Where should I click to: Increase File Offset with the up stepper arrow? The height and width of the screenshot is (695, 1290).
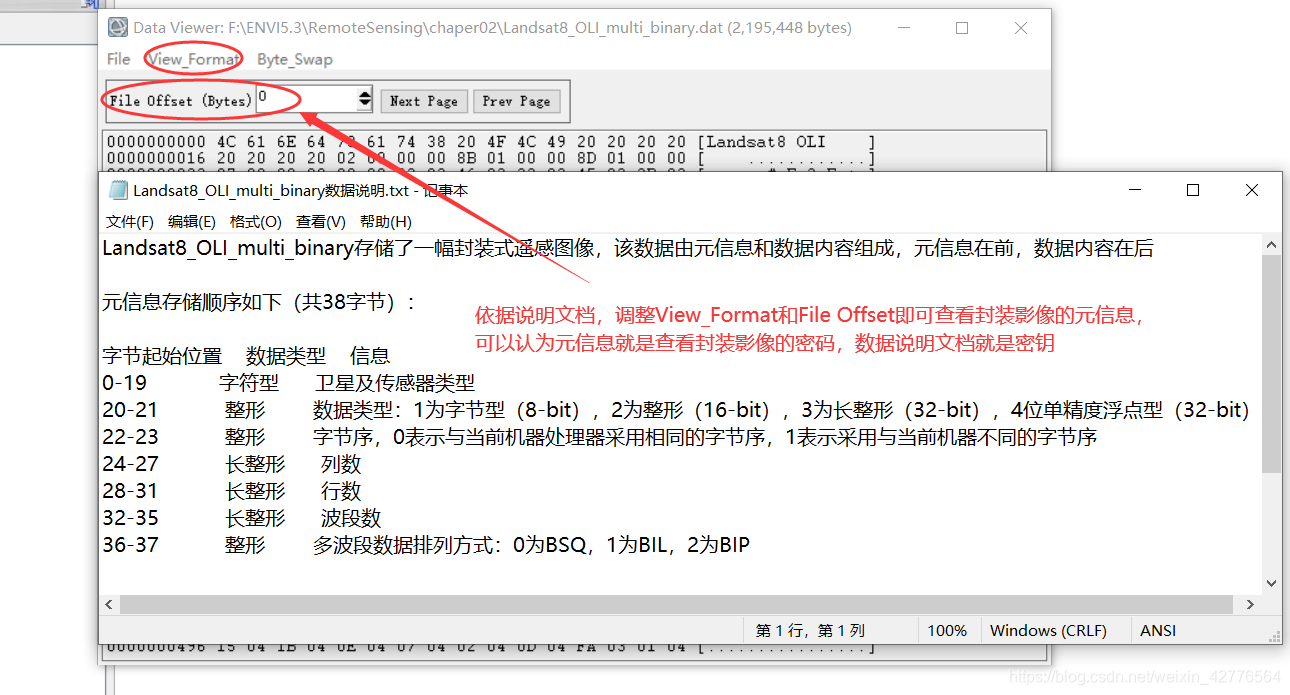click(365, 94)
